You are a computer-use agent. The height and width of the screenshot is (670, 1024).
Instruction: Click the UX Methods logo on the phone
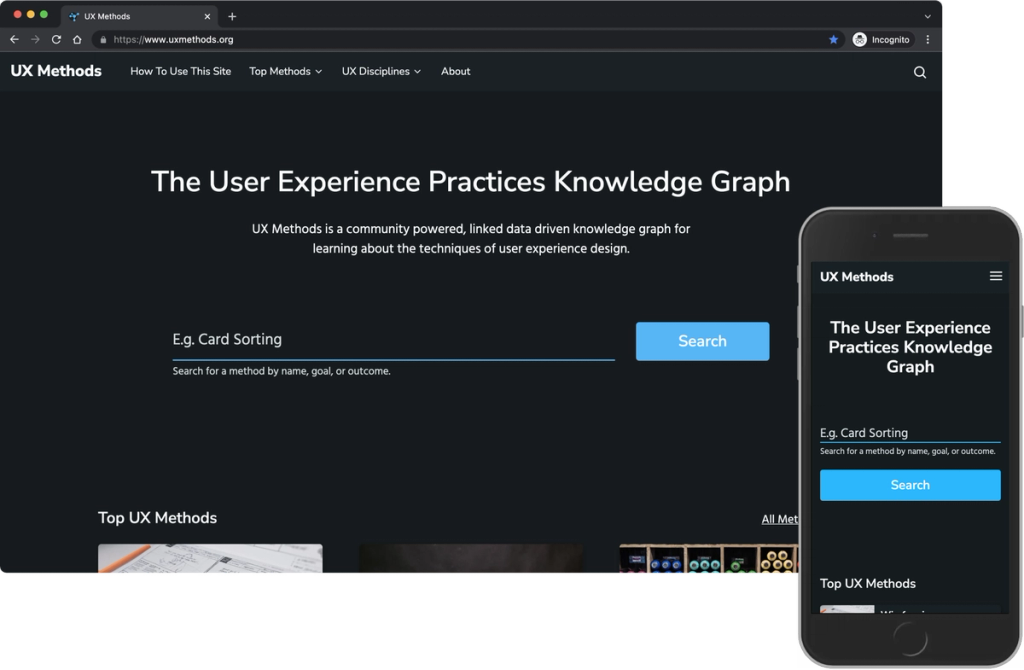pos(856,276)
